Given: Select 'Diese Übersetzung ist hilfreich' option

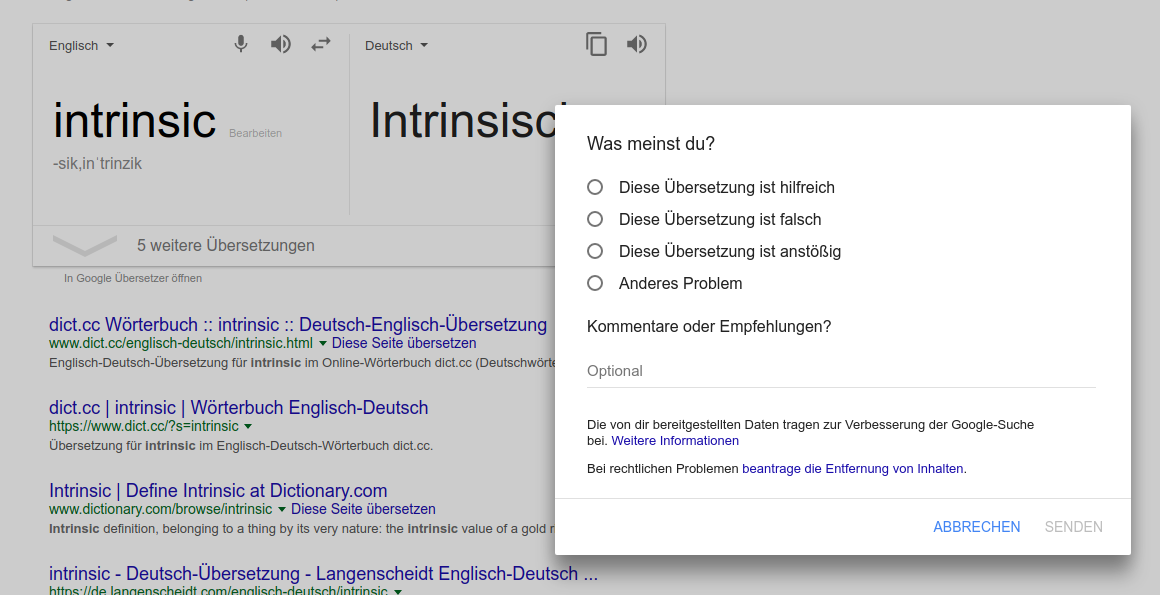Looking at the screenshot, I should (595, 187).
